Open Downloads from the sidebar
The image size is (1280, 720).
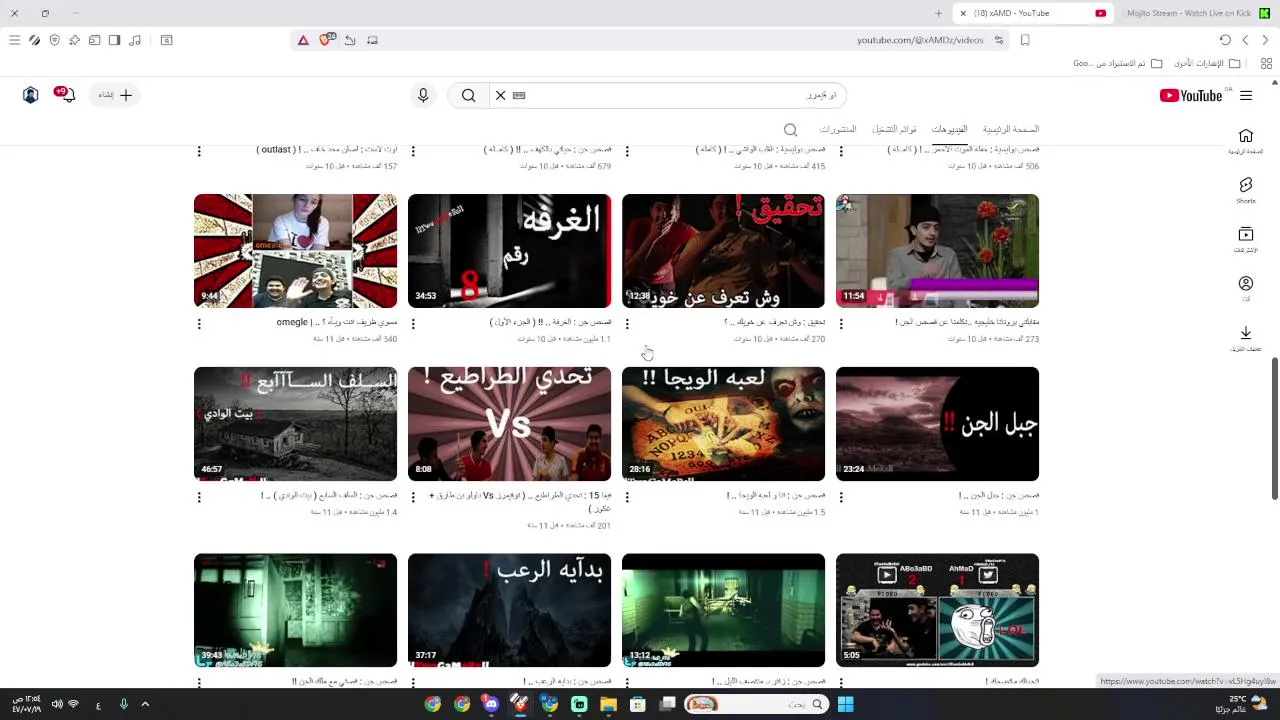[1245, 338]
